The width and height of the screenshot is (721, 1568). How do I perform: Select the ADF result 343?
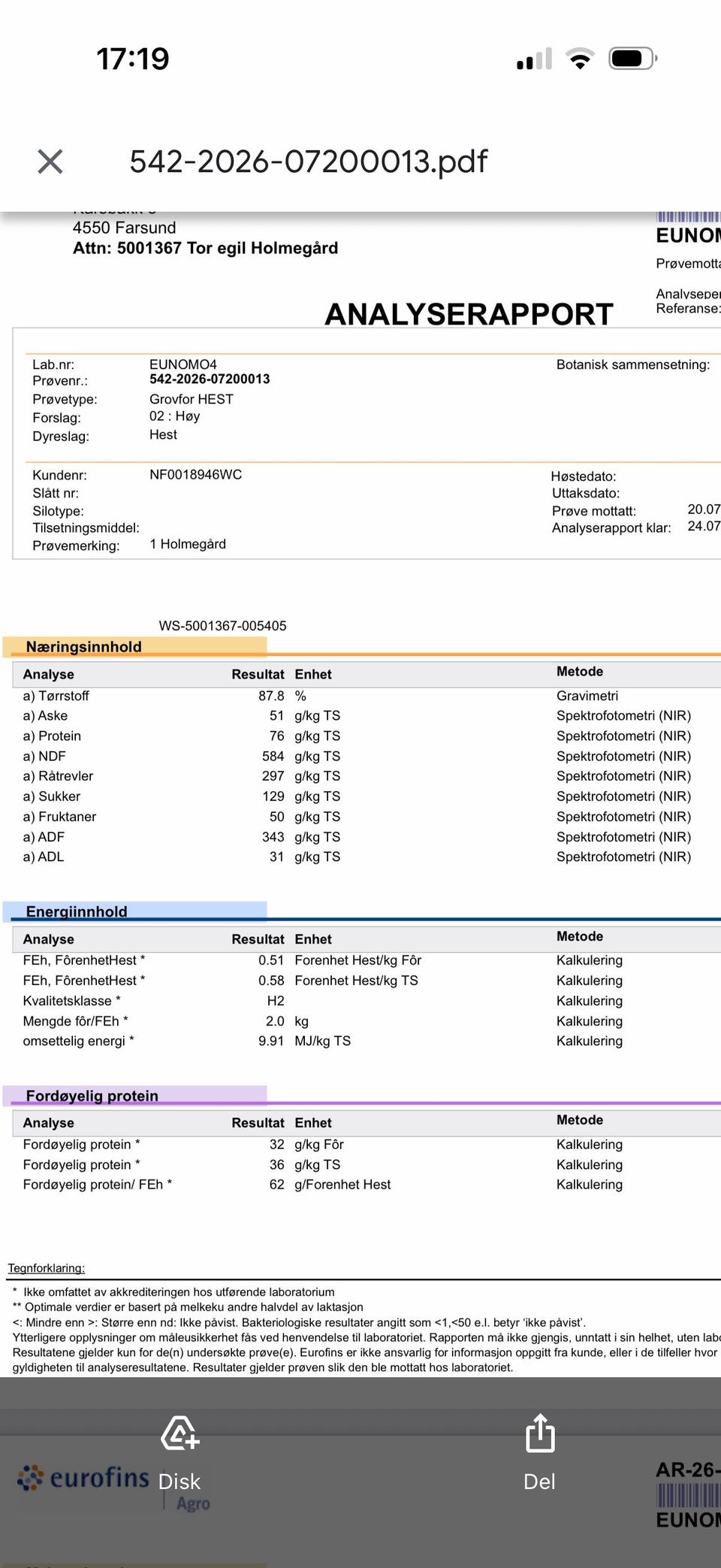pos(273,837)
